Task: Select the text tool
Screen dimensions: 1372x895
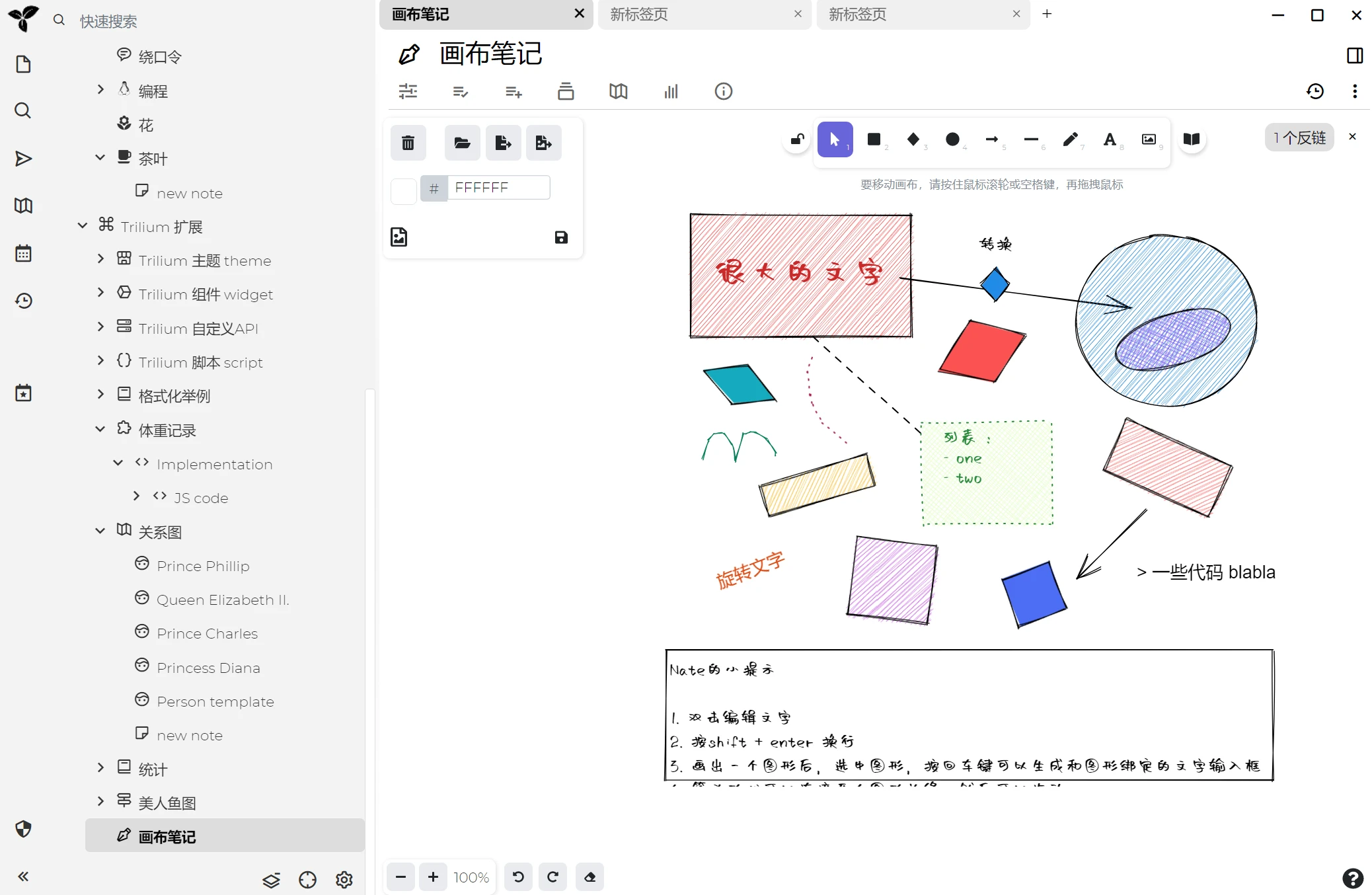Action: click(1109, 139)
